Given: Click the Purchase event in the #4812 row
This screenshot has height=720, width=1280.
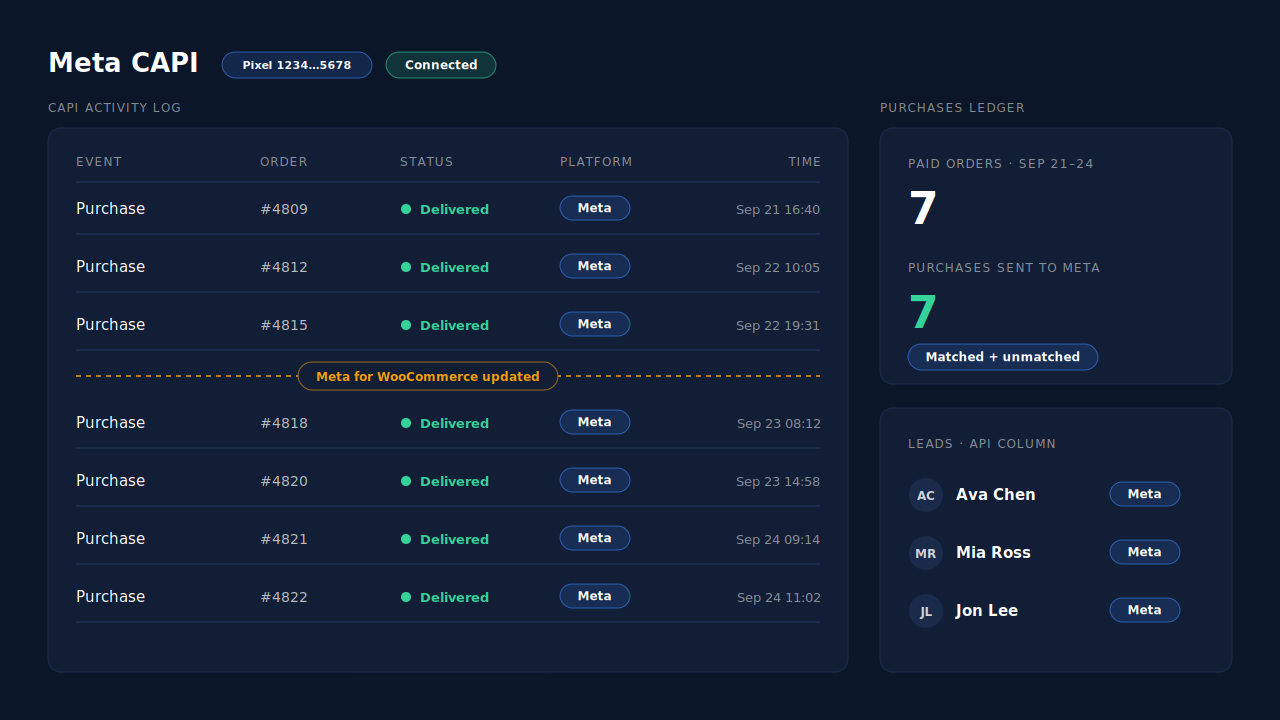Looking at the screenshot, I should [111, 267].
